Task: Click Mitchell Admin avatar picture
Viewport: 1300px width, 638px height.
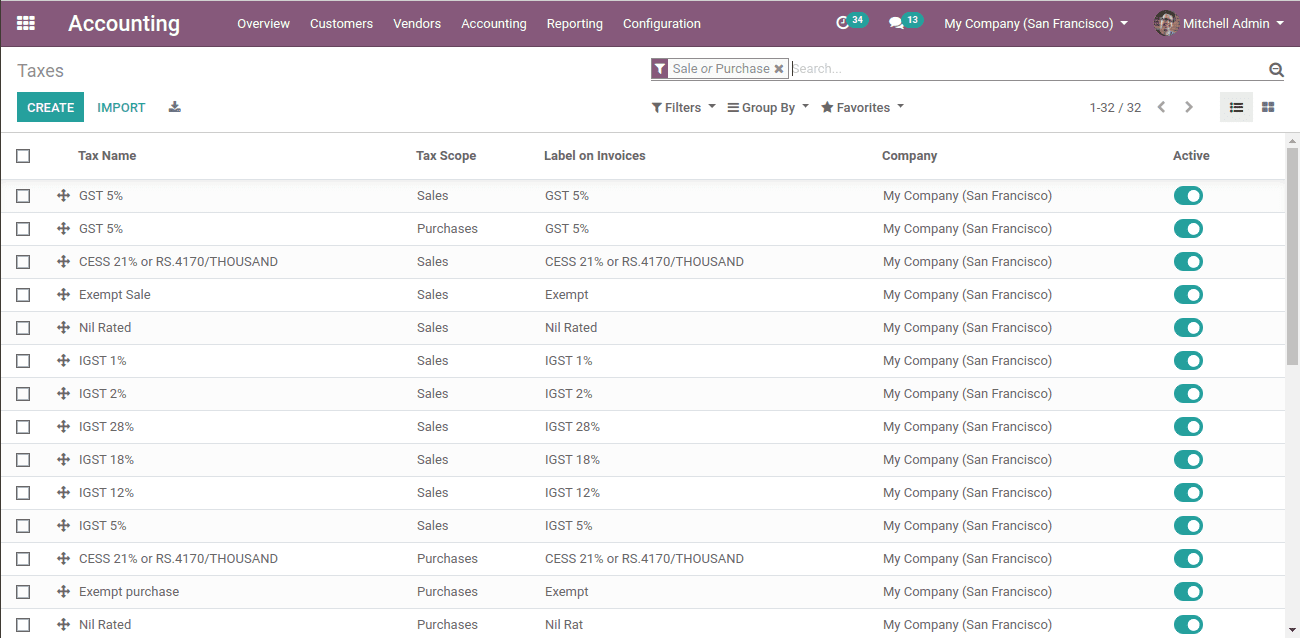Action: (1166, 23)
